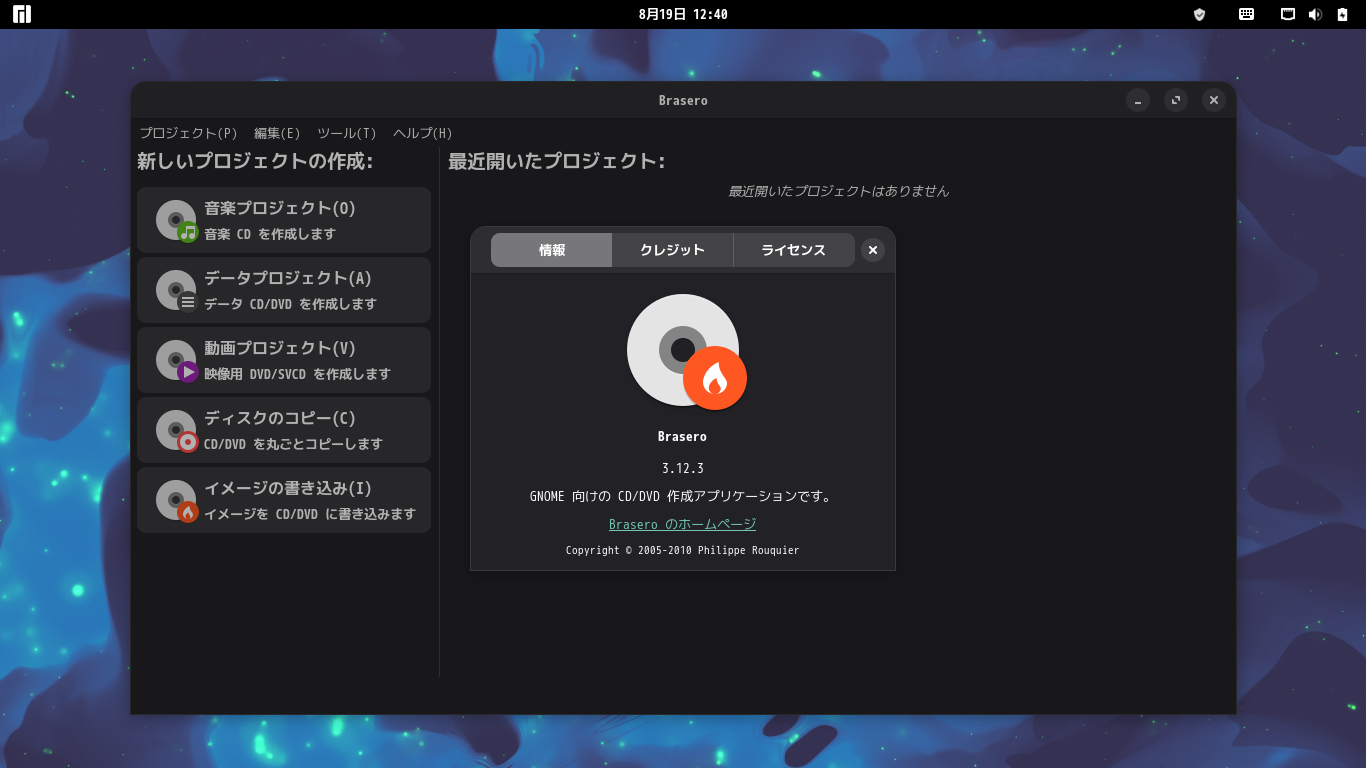
Task: Click the large Brasero logo in the about dialog
Action: [x=687, y=352]
